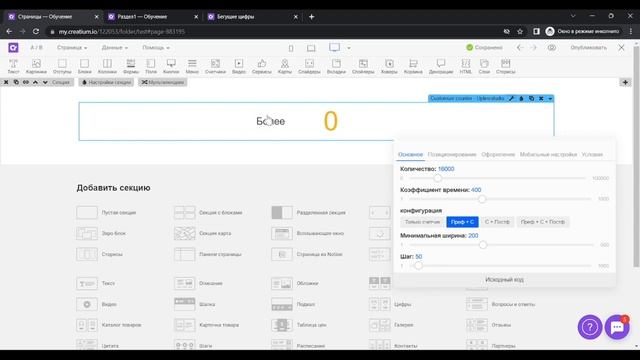Expand the widget label dropdown arrow
This screenshot has height=360, width=640.
[x=550, y=98]
